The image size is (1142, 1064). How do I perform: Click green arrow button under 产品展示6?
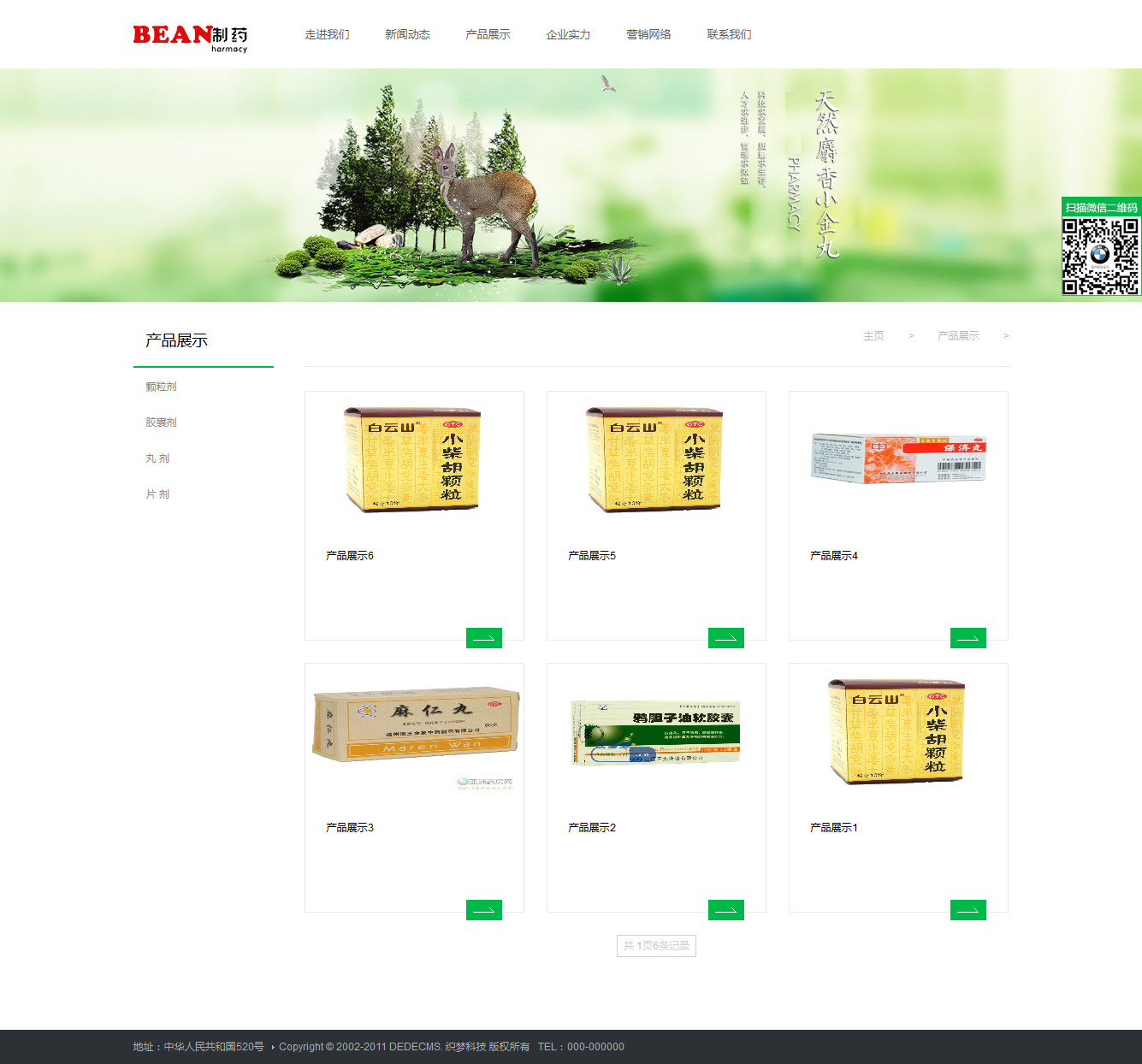[483, 638]
